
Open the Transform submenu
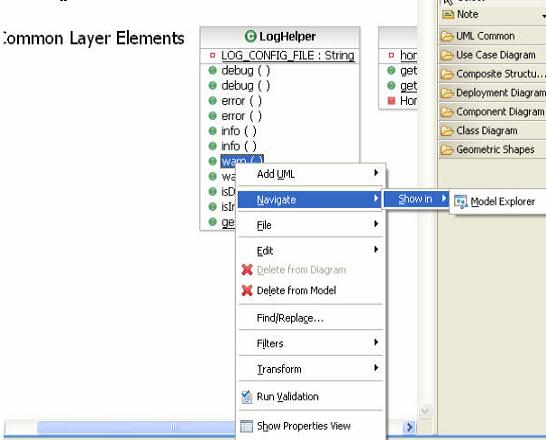pos(311,369)
